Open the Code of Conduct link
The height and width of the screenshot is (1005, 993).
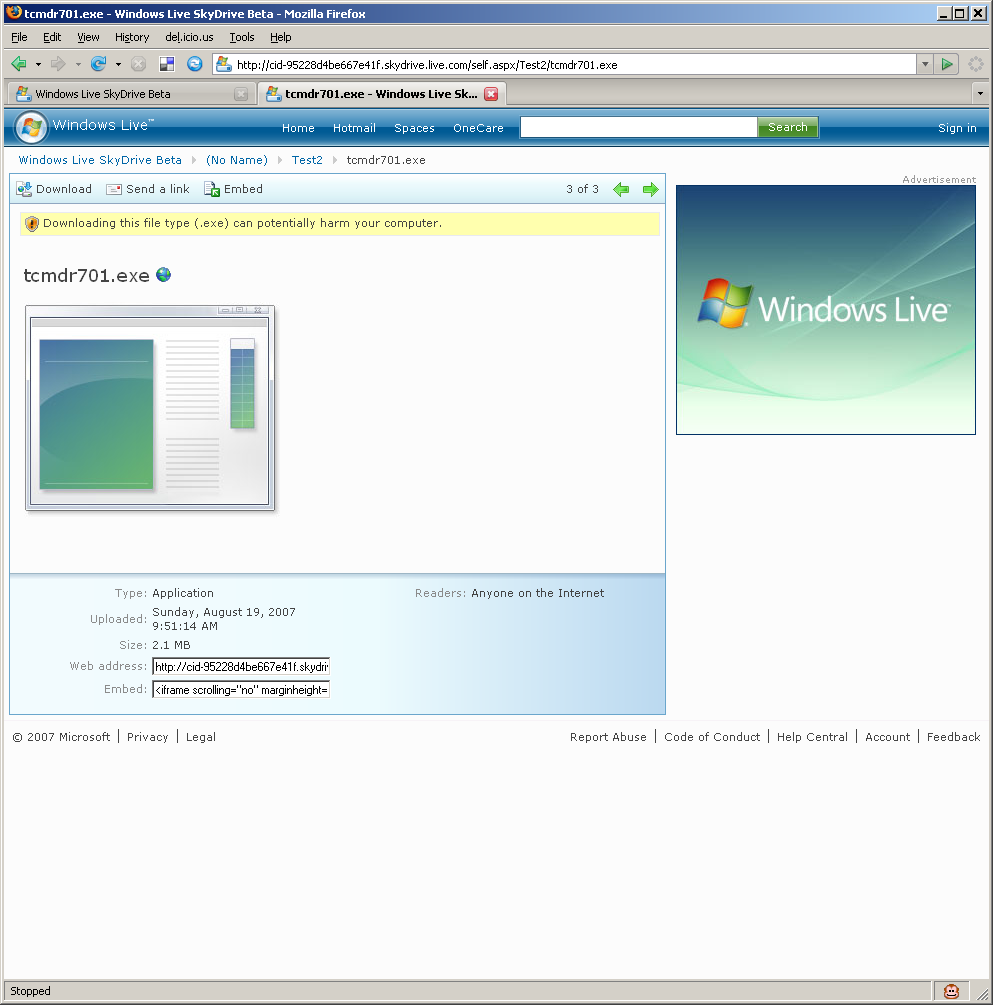coord(712,737)
